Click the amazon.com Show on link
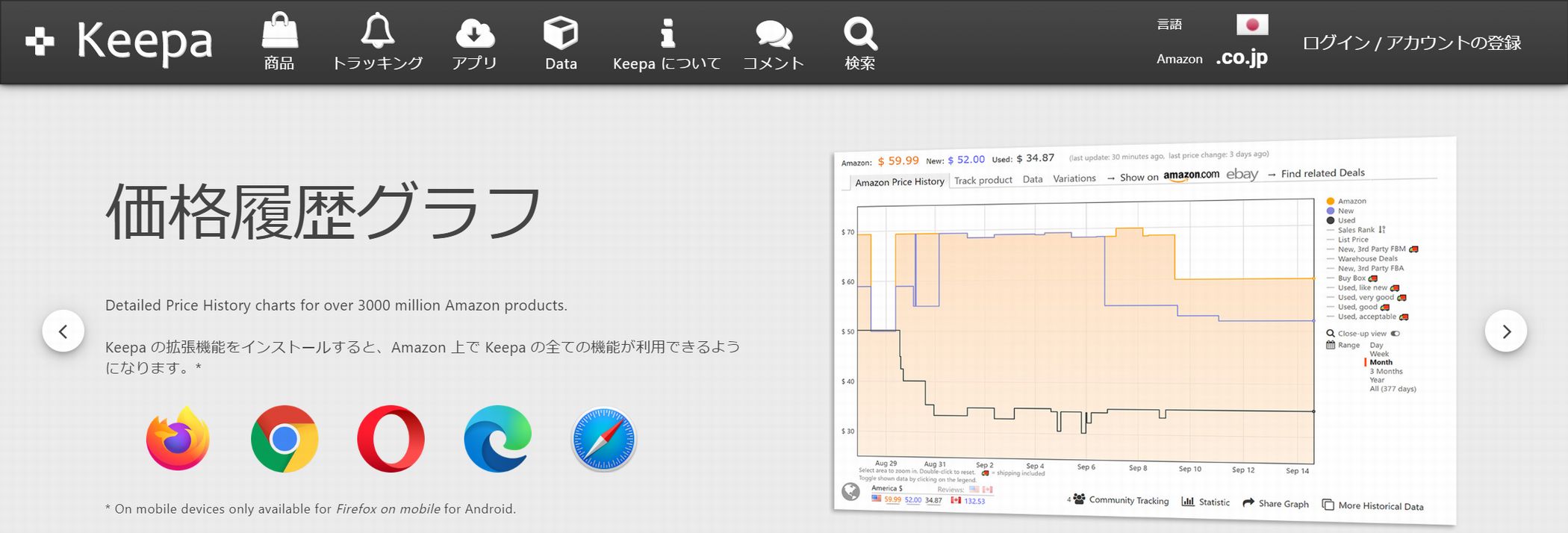Viewport: 1568px width, 533px height. [x=1191, y=175]
